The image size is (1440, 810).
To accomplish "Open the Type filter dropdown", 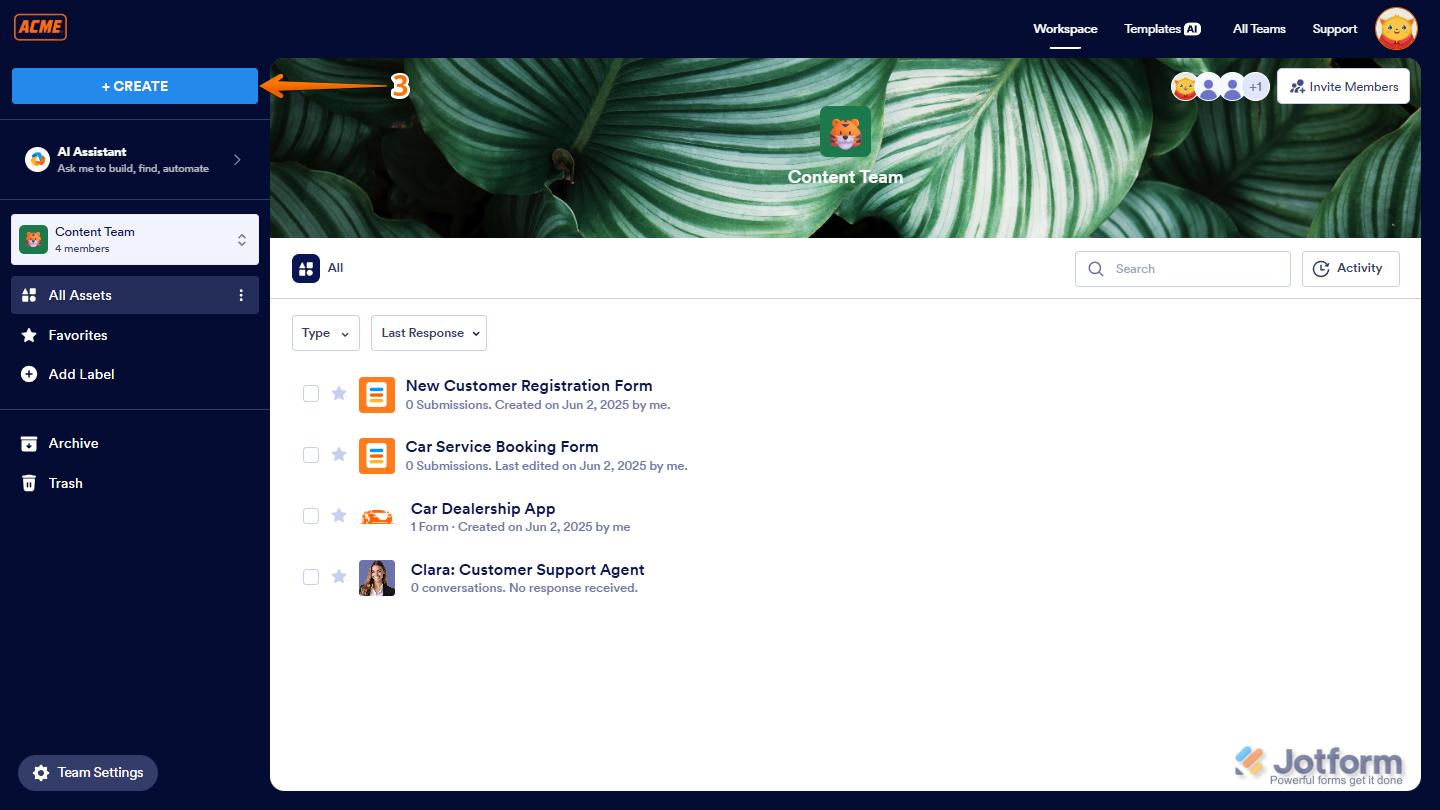I will [325, 332].
